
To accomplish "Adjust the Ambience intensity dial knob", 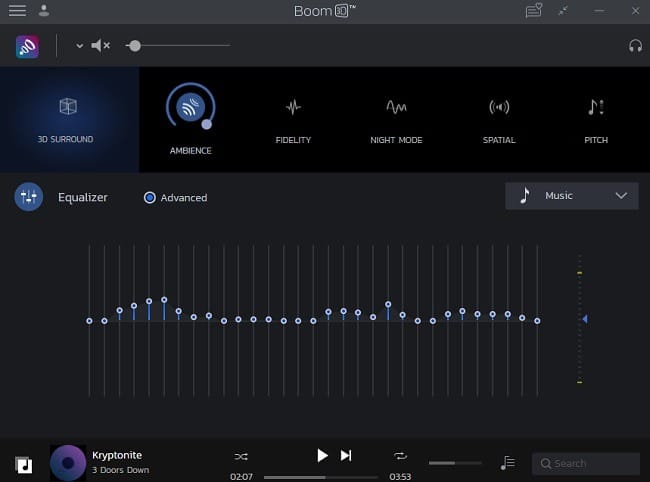I will pyautogui.click(x=206, y=124).
